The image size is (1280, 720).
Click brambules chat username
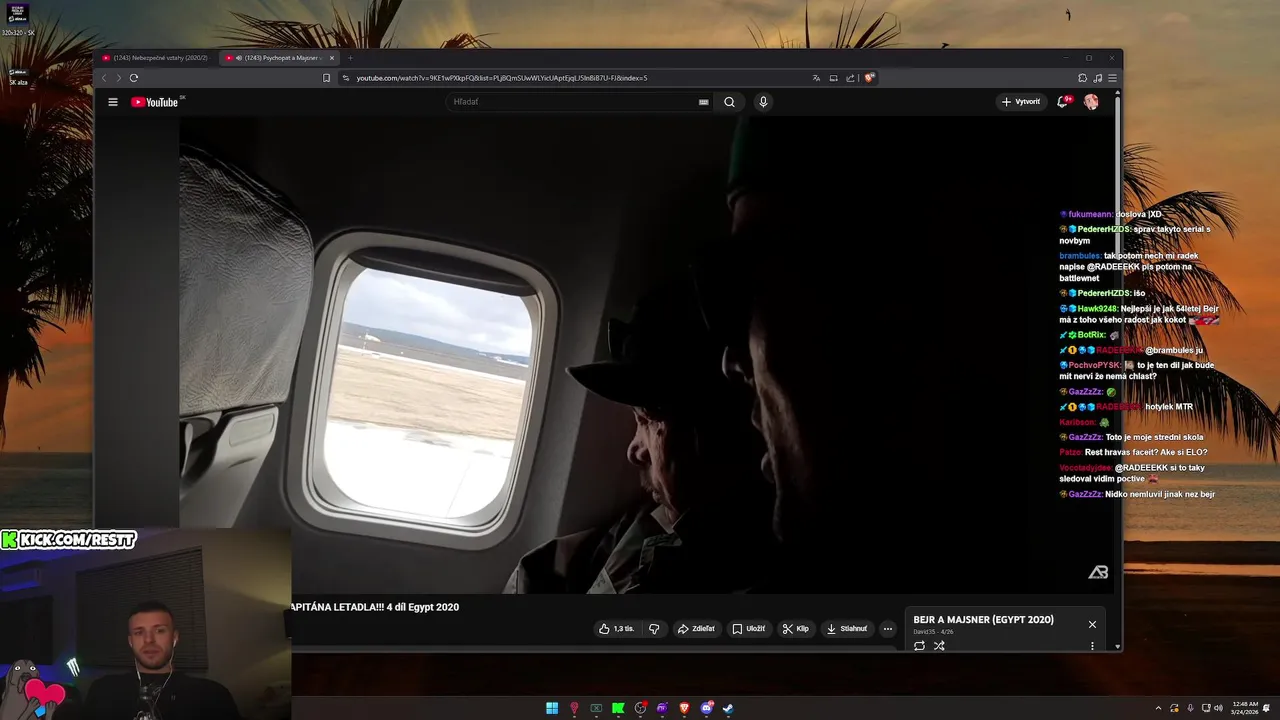click(1080, 256)
